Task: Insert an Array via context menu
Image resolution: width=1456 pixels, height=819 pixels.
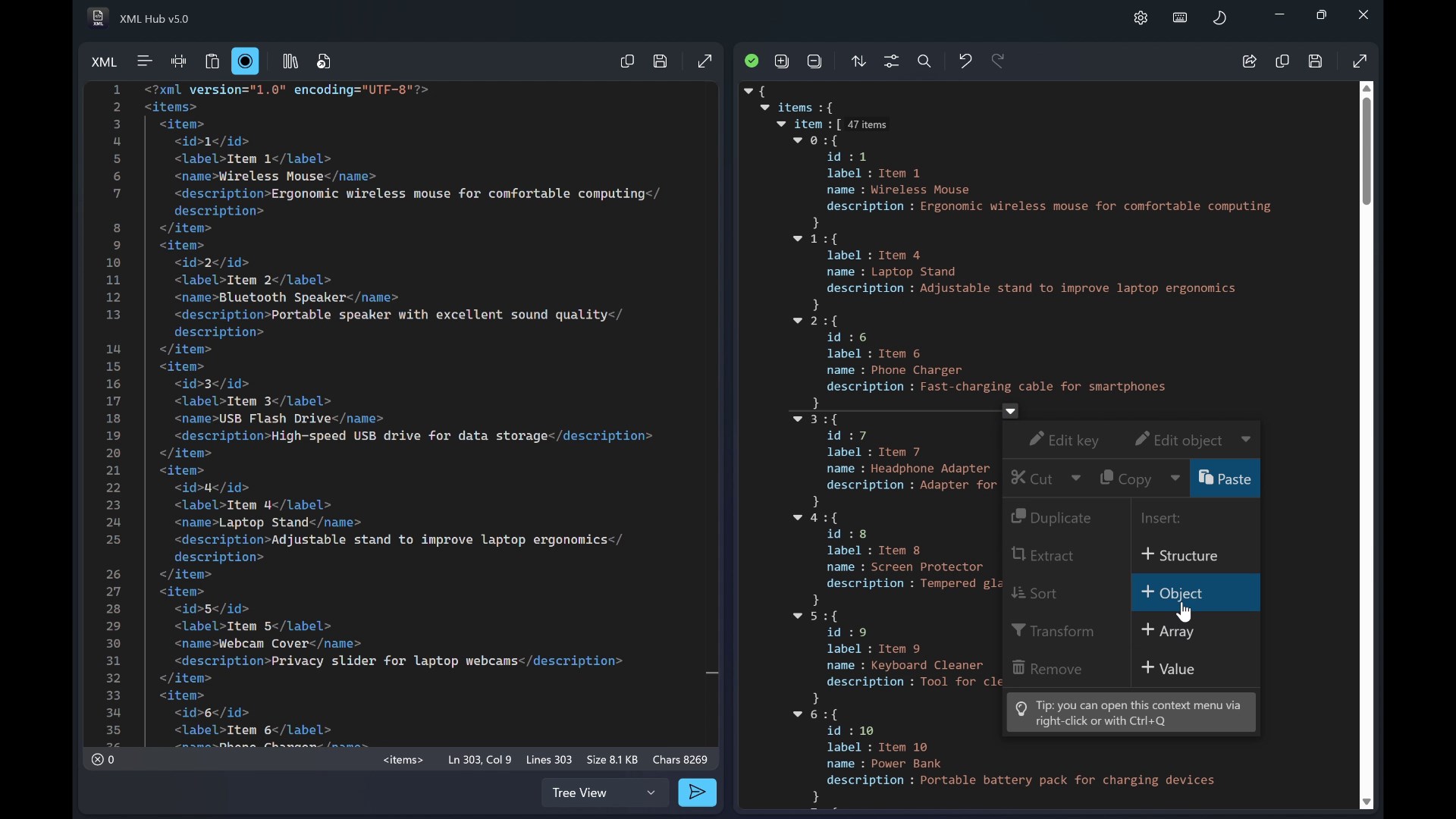Action: tap(1197, 632)
